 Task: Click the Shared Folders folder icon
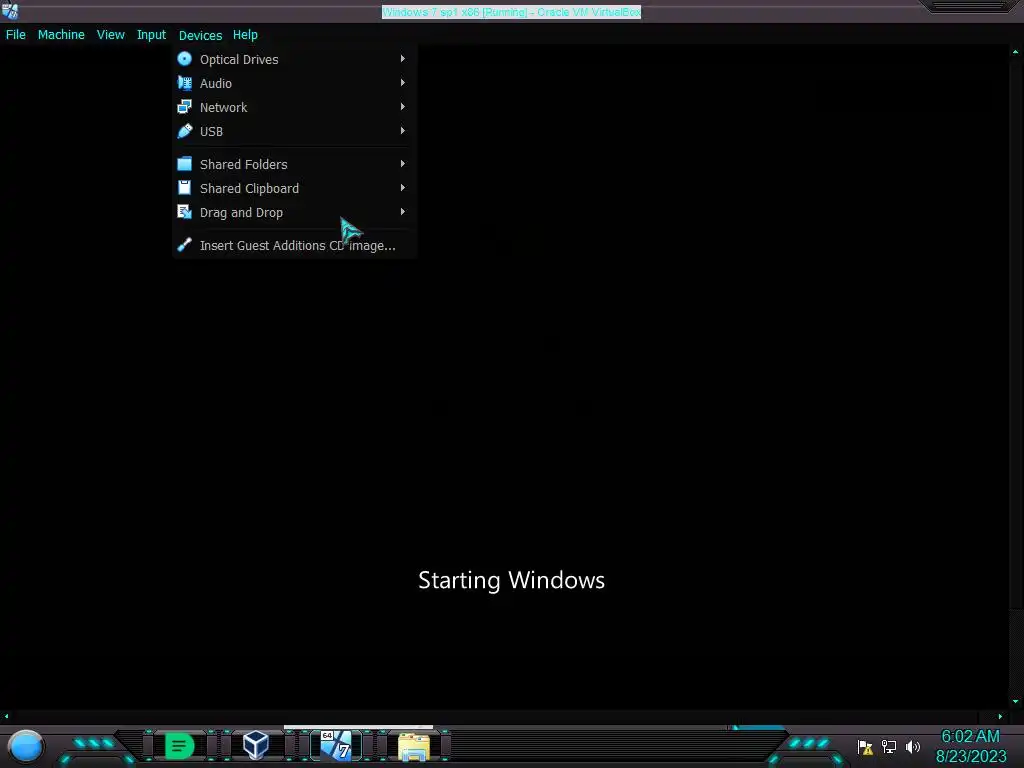pyautogui.click(x=185, y=164)
